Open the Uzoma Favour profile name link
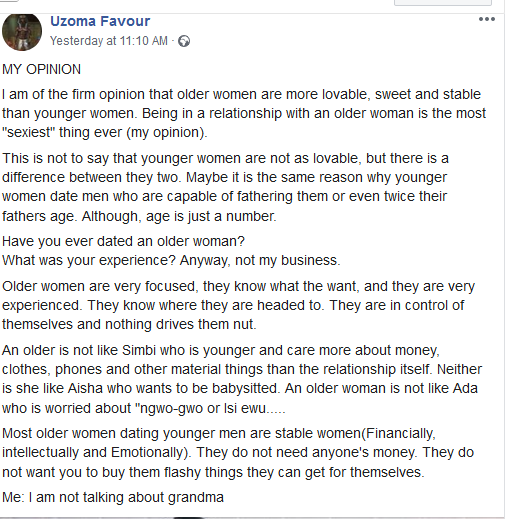This screenshot has height=519, width=505. coord(100,21)
